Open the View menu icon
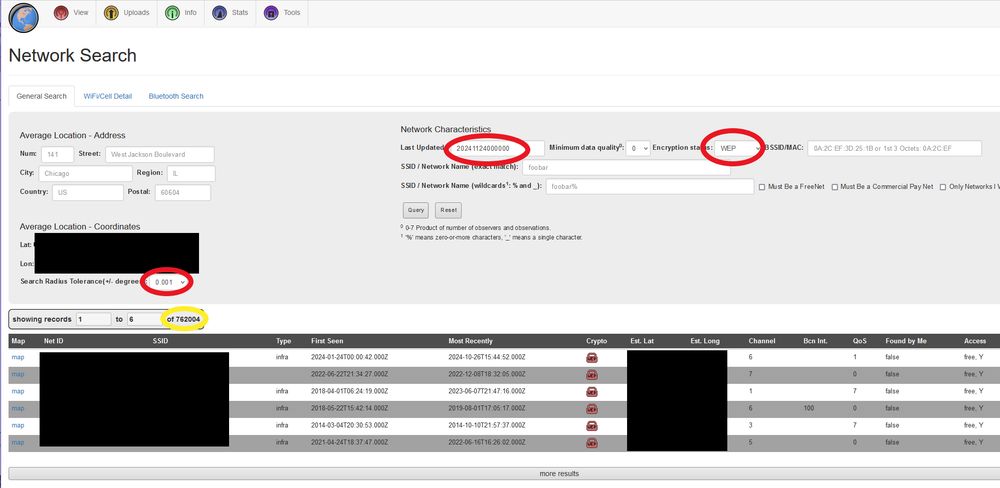Viewport: 1000px width, 488px height. pos(61,13)
